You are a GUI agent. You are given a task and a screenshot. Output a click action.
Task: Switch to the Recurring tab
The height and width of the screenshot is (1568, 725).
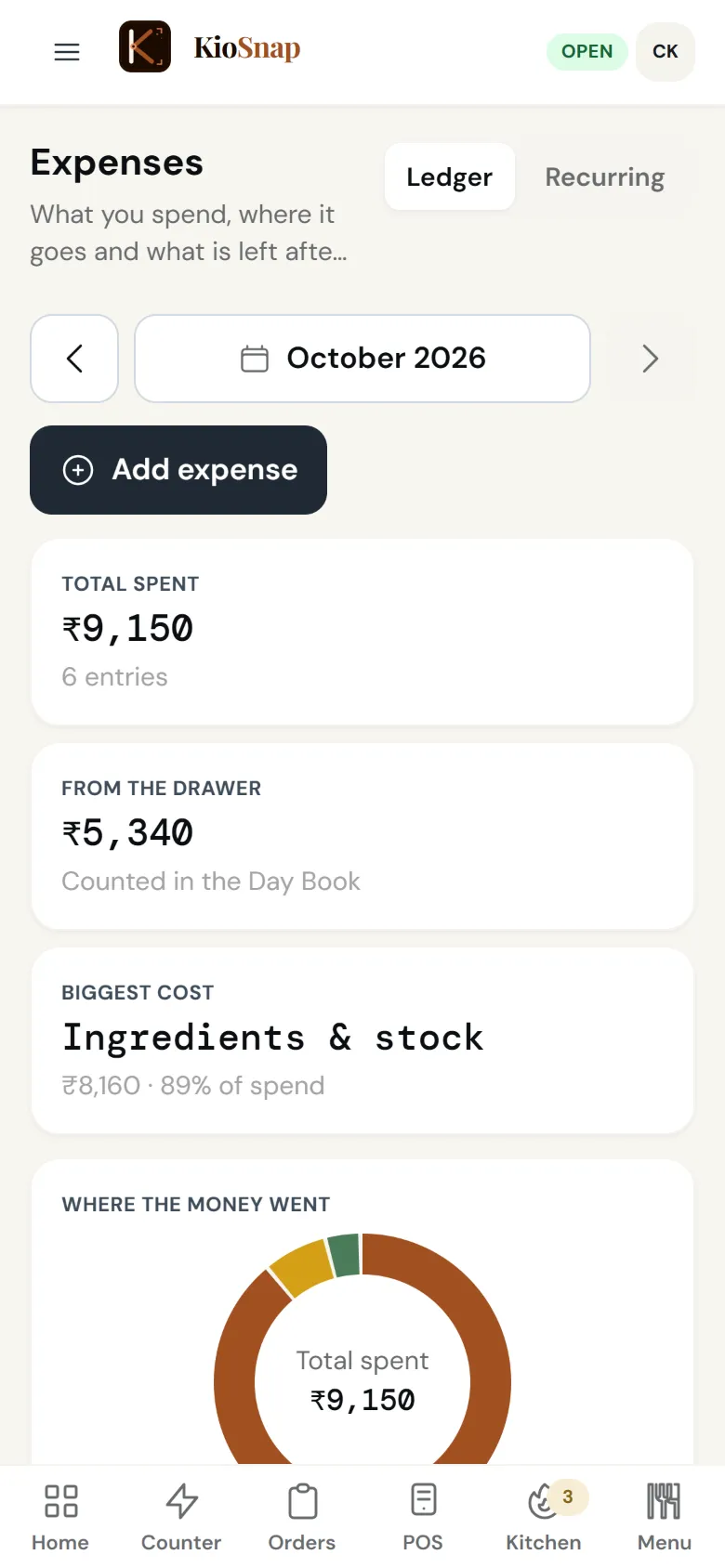tap(605, 176)
